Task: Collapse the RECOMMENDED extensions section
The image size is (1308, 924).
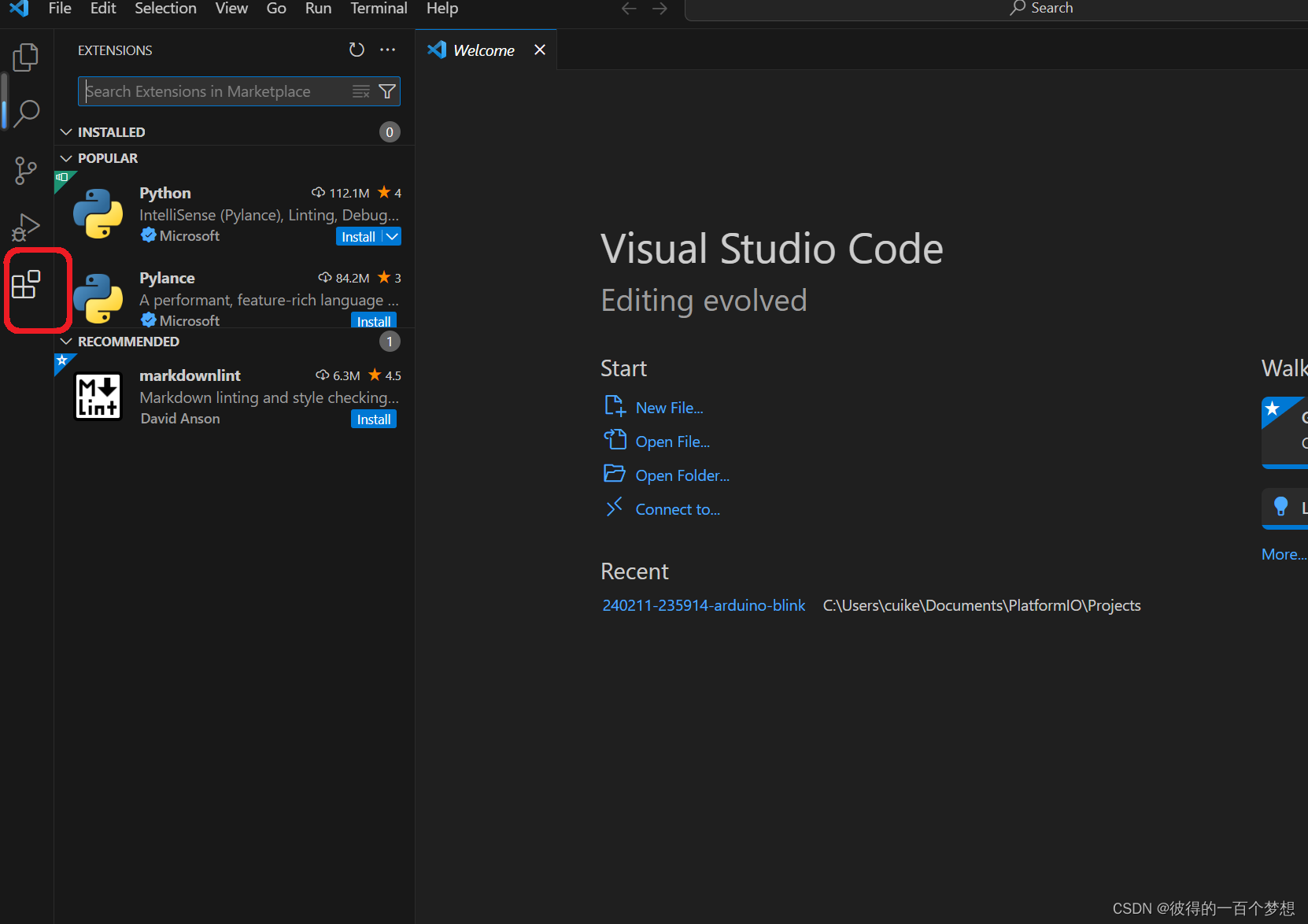Action: tap(66, 341)
